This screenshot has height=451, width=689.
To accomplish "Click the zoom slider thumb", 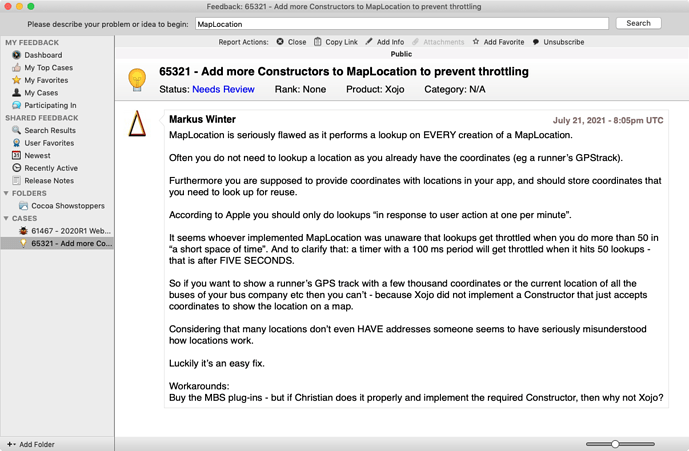I will tap(615, 444).
